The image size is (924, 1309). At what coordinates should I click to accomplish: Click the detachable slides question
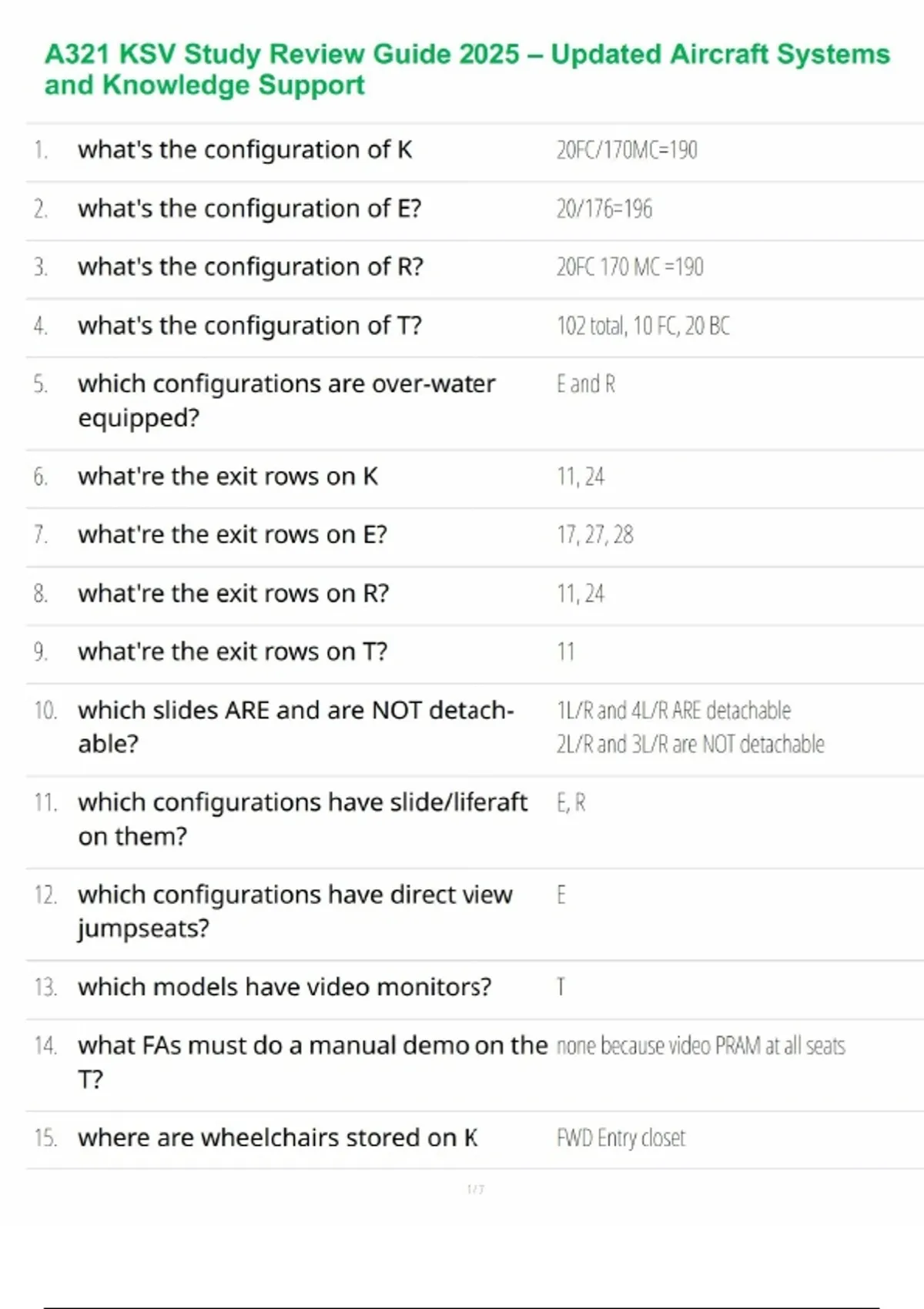point(296,726)
